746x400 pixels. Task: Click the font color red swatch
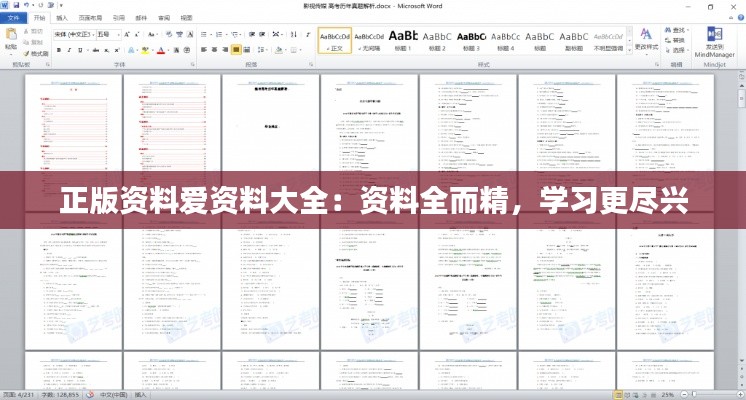[x=160, y=48]
